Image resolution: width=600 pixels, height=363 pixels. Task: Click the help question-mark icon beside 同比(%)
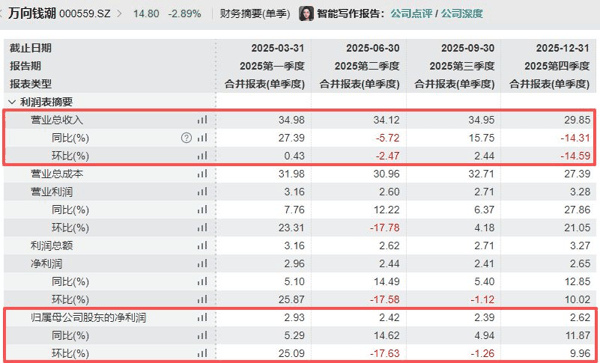tap(186, 138)
